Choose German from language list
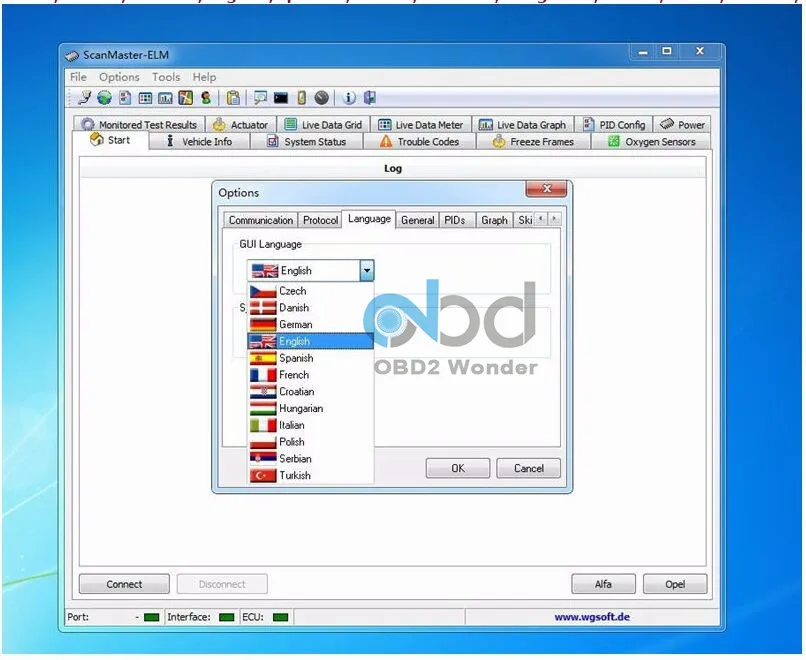Image resolution: width=806 pixels, height=660 pixels. pos(310,324)
